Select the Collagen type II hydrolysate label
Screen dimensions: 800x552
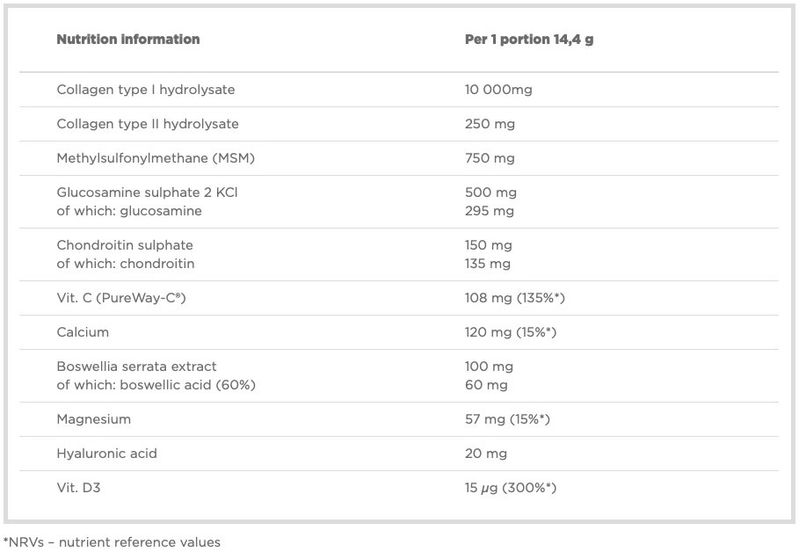tap(147, 124)
